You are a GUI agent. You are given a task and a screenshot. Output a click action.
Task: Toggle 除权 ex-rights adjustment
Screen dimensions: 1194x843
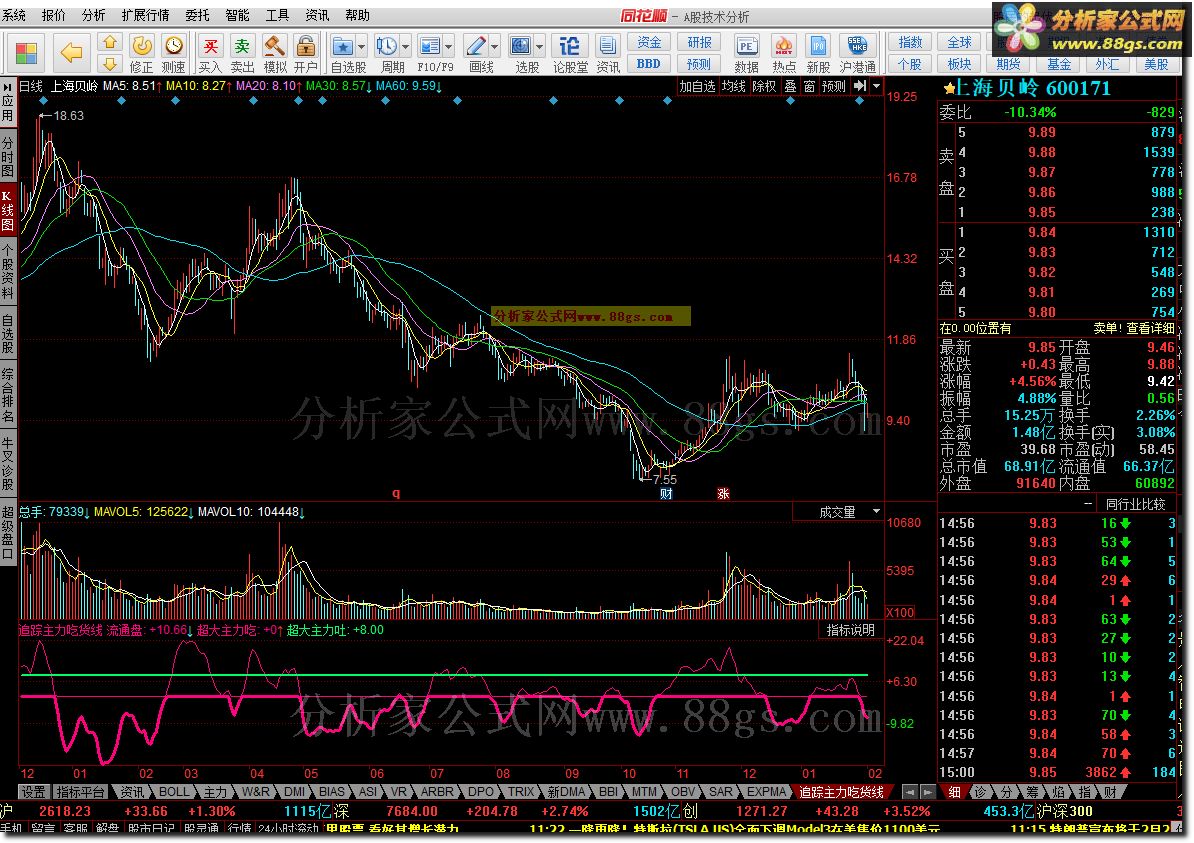click(764, 86)
